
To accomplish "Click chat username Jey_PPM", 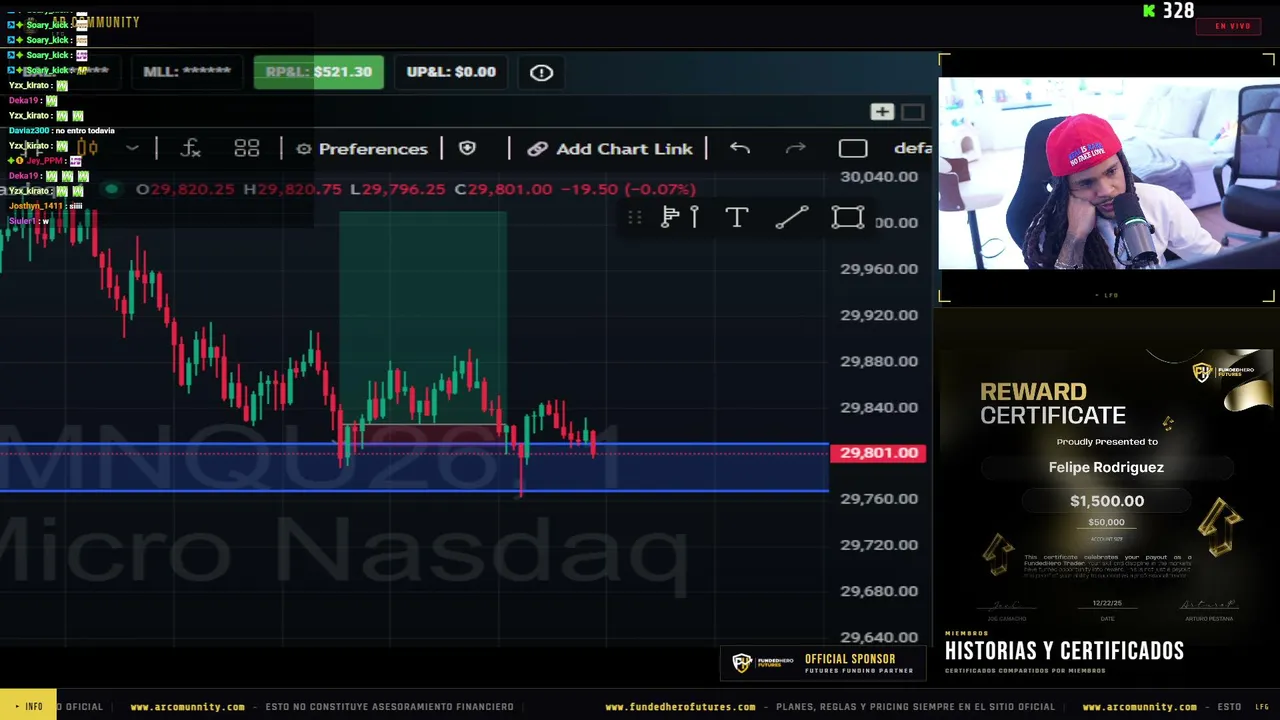I will [x=44, y=161].
